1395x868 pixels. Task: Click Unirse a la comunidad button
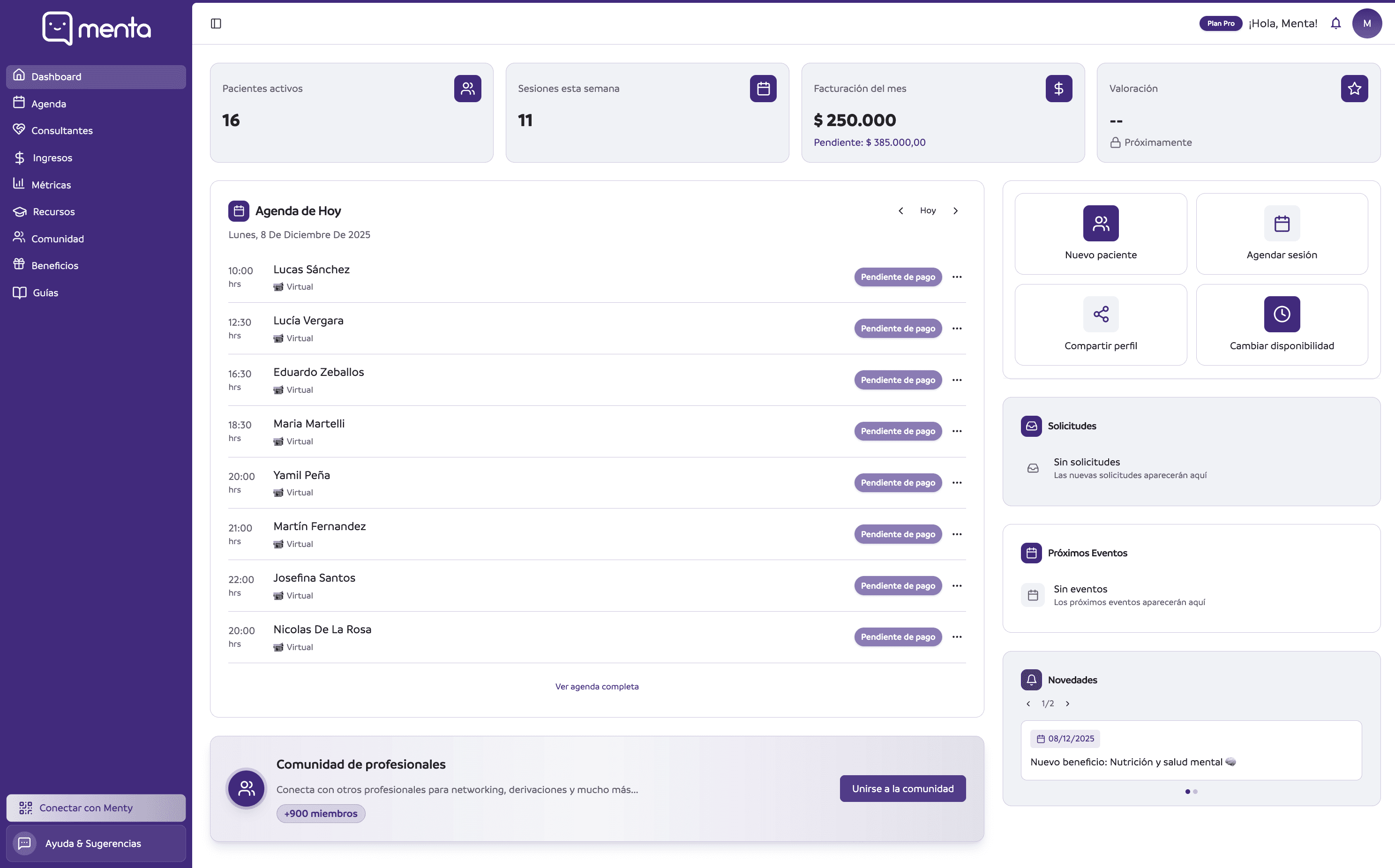(902, 789)
